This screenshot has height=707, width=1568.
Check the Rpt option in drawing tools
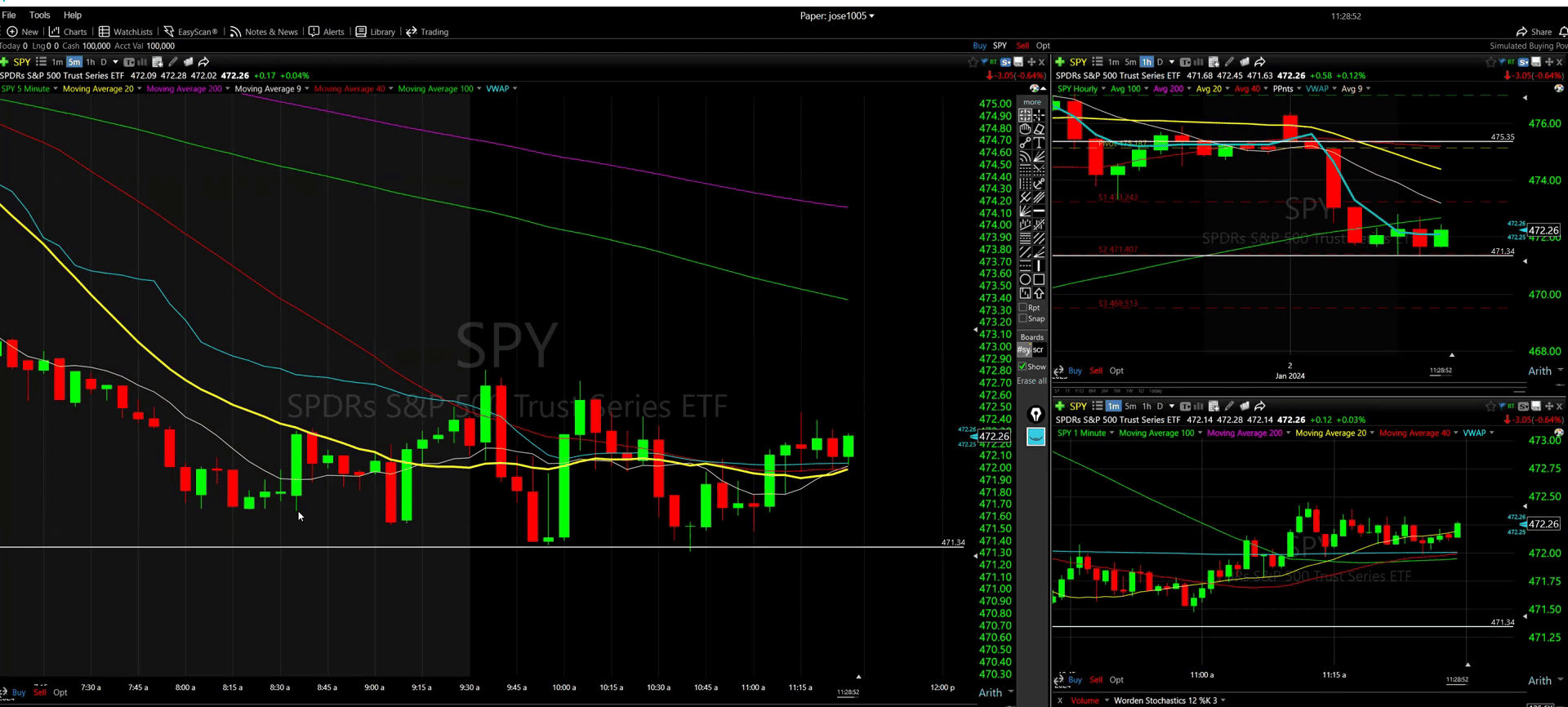[1023, 308]
